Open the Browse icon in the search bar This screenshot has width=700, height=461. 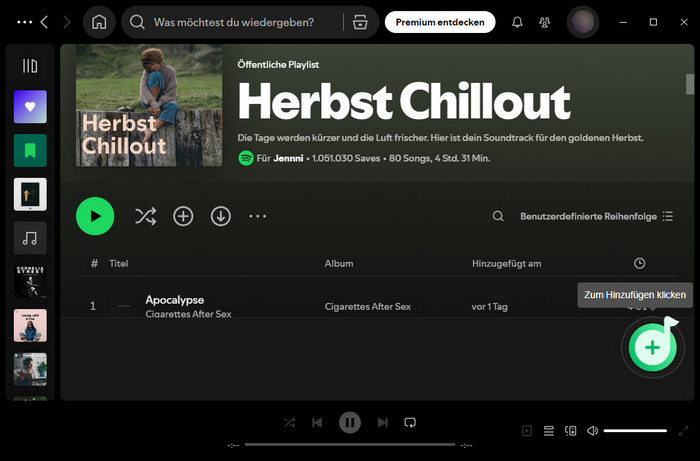(x=360, y=22)
